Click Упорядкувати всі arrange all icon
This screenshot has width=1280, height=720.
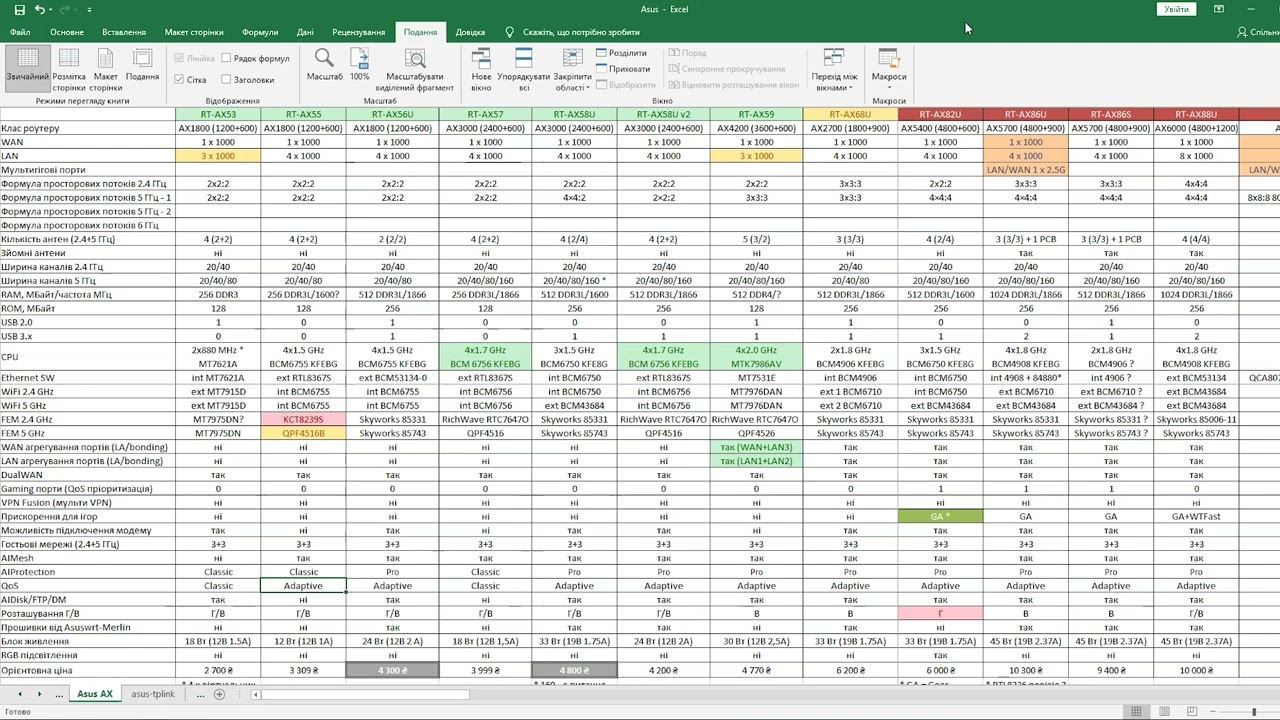pos(523,69)
